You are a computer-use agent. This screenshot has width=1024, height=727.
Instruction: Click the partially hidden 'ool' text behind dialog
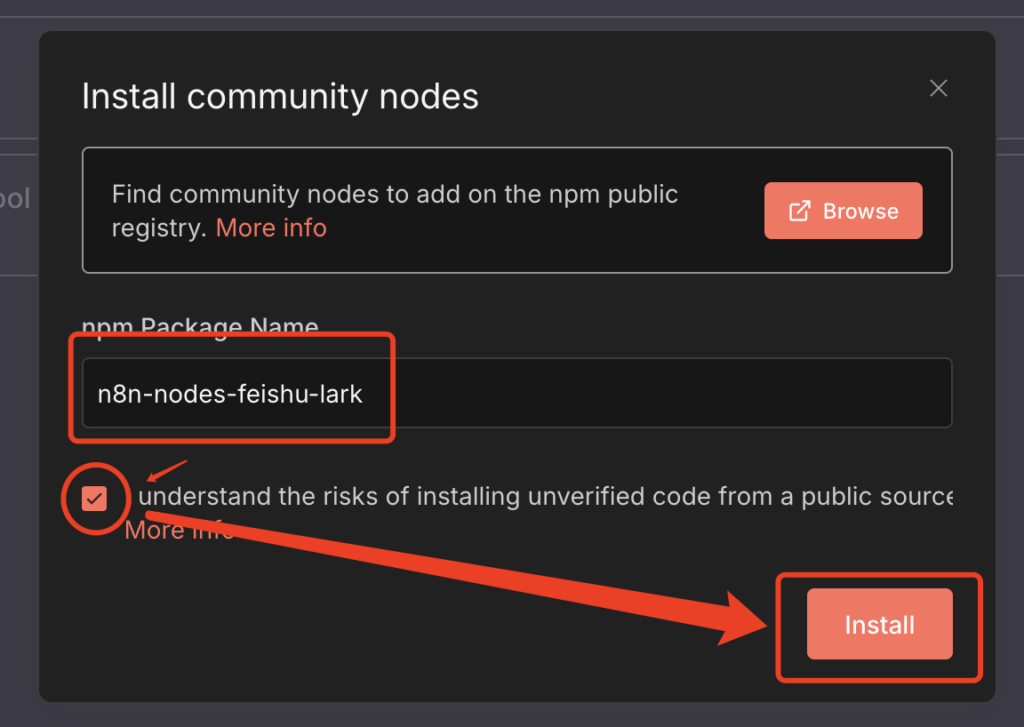14,199
